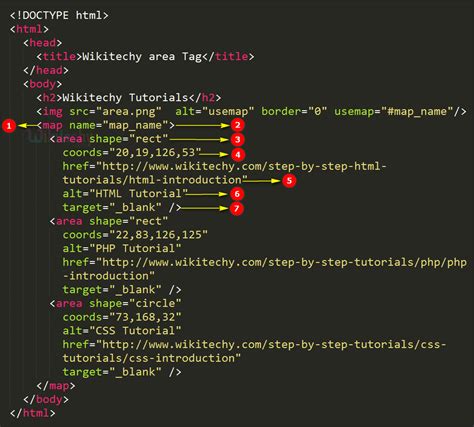Click the red circle numbered 6
The image size is (474, 427).
pos(237,194)
